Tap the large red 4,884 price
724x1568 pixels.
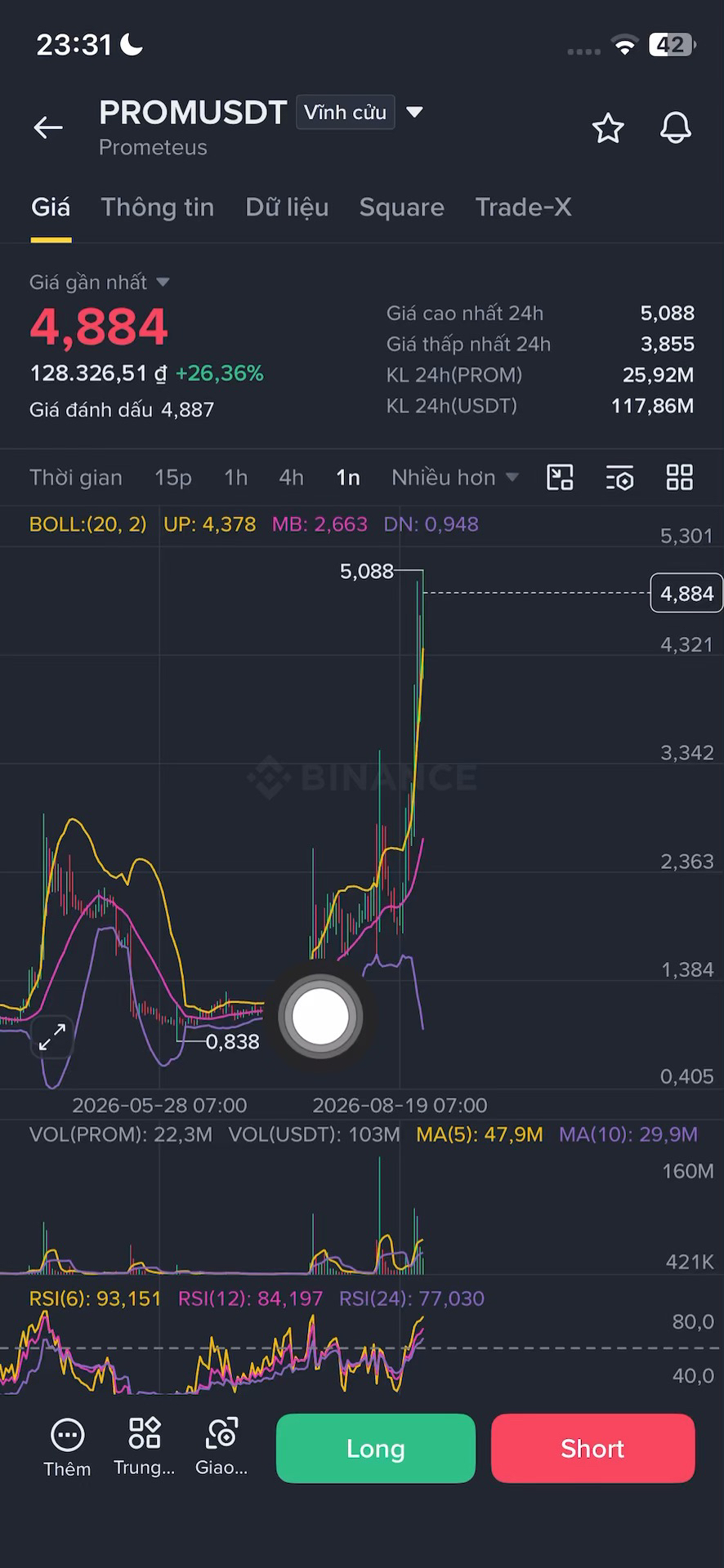[x=99, y=327]
